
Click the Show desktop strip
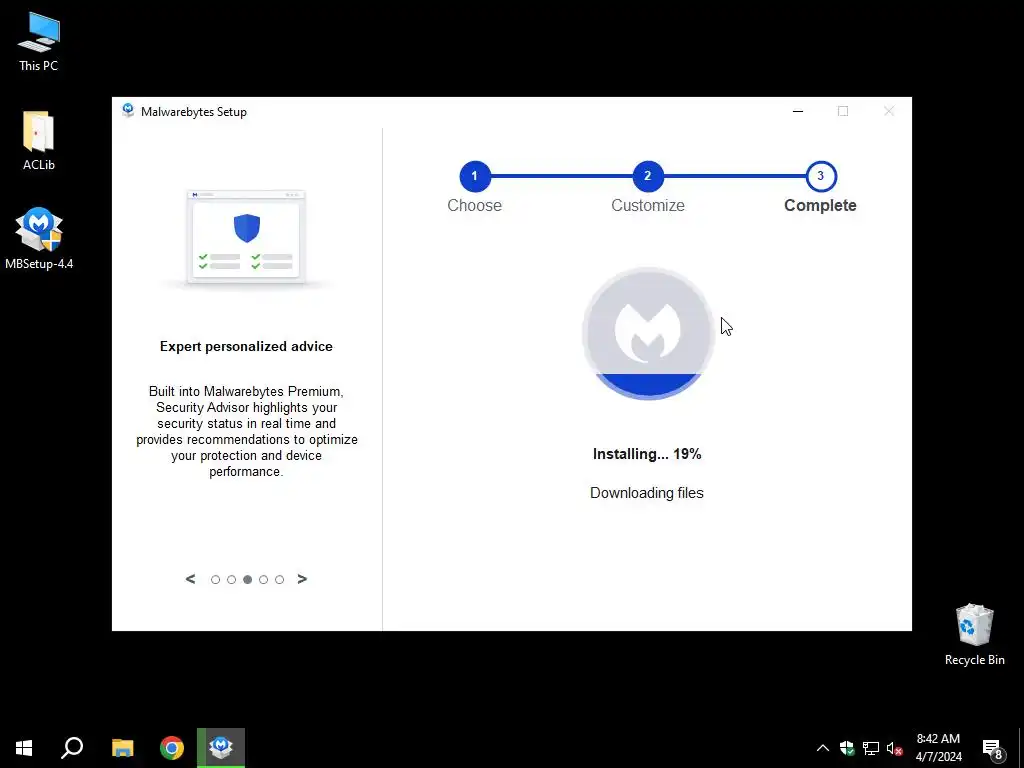1021,748
